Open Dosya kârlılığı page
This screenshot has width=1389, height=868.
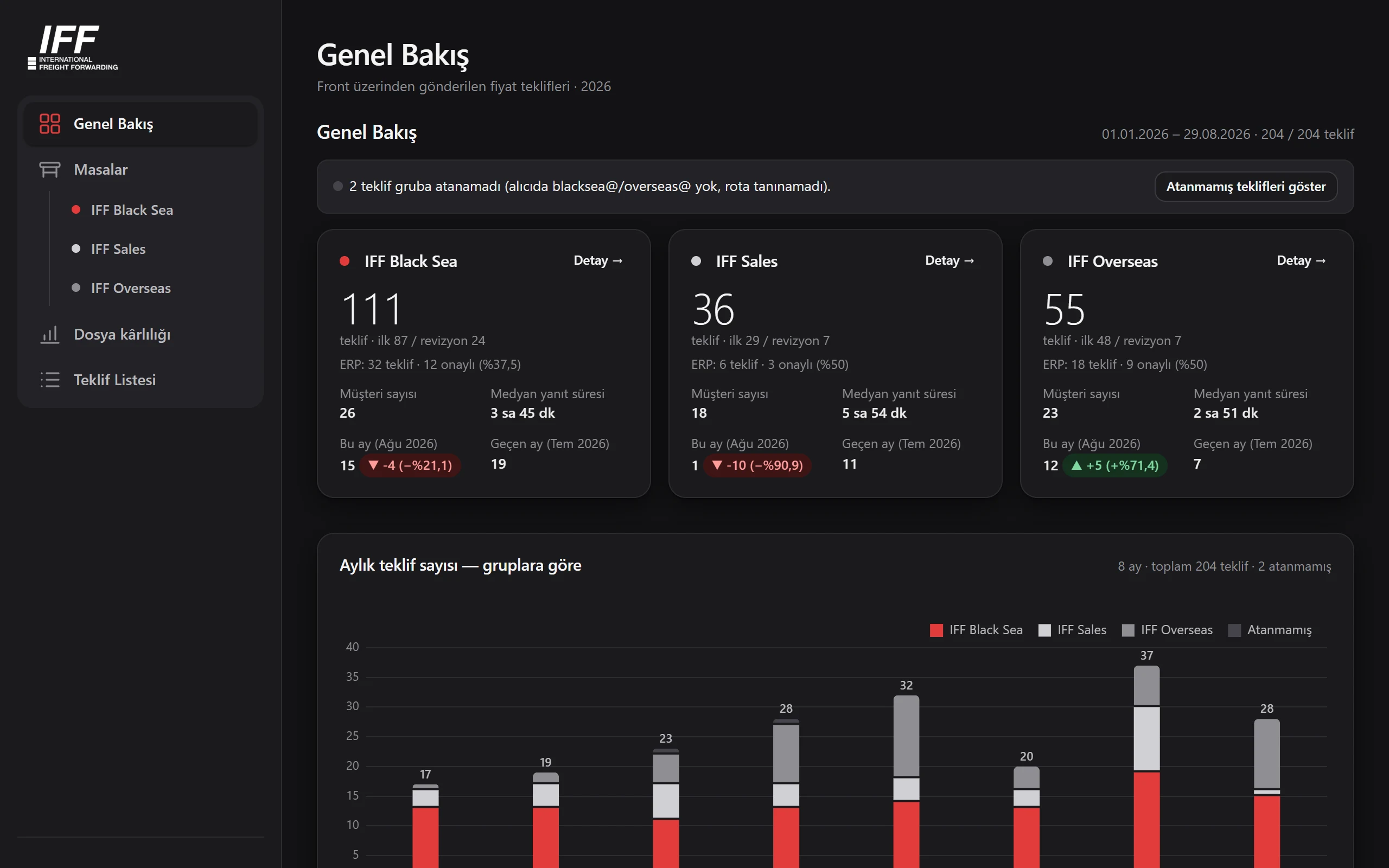(140, 334)
